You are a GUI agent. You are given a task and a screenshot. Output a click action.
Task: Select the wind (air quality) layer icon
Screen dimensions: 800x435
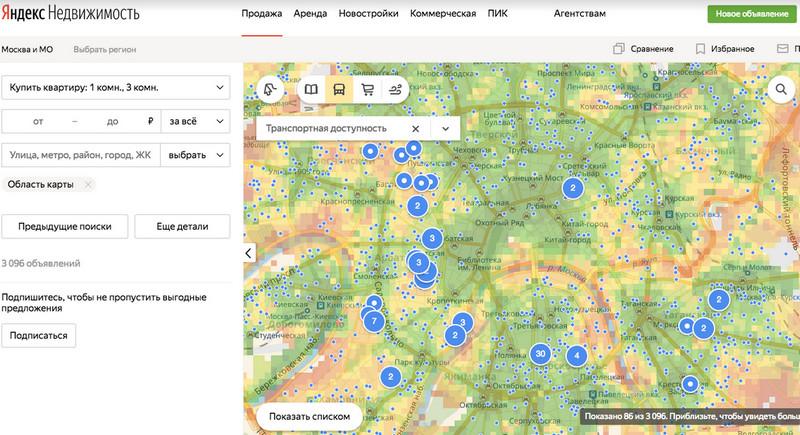click(395, 90)
